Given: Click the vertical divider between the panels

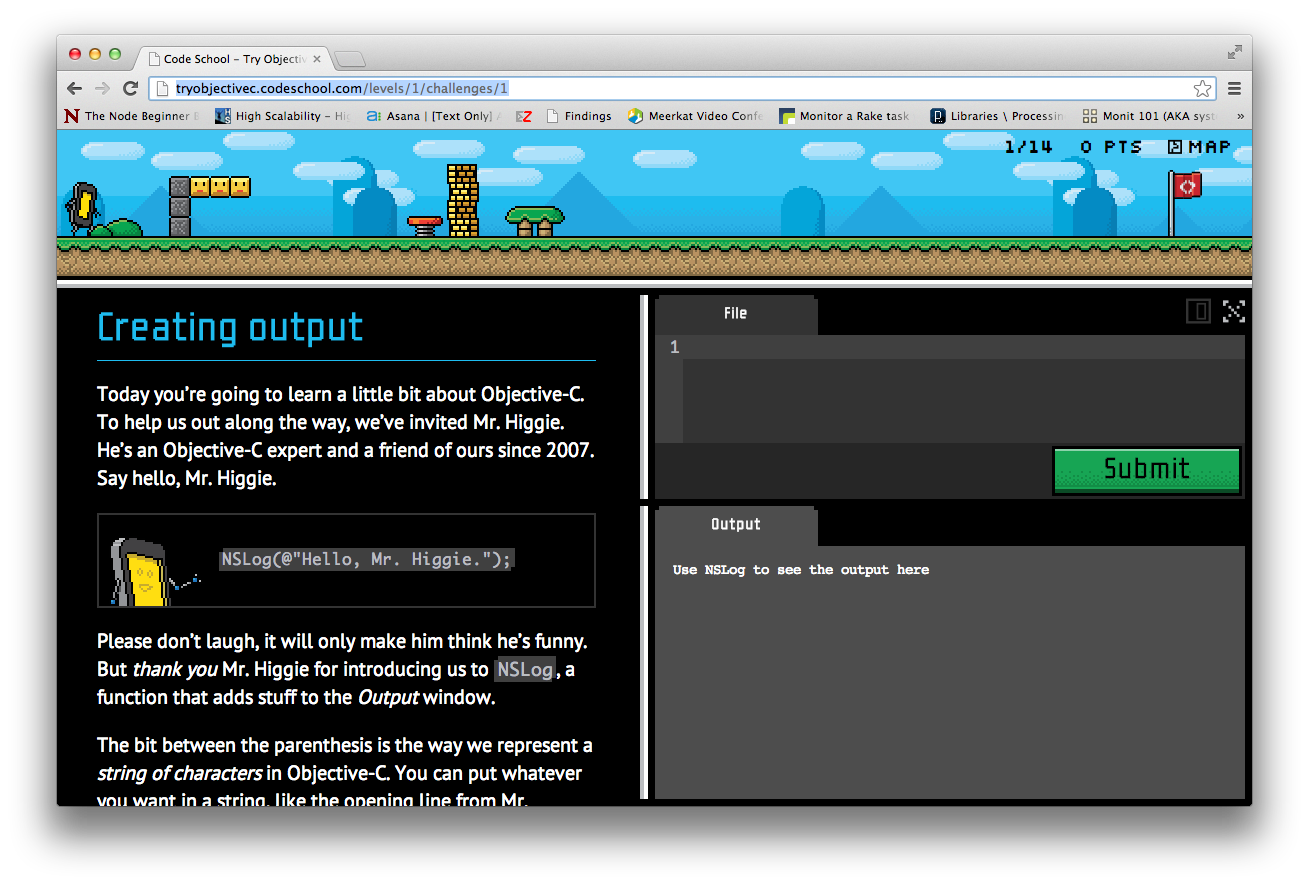Looking at the screenshot, I should coord(645,546).
